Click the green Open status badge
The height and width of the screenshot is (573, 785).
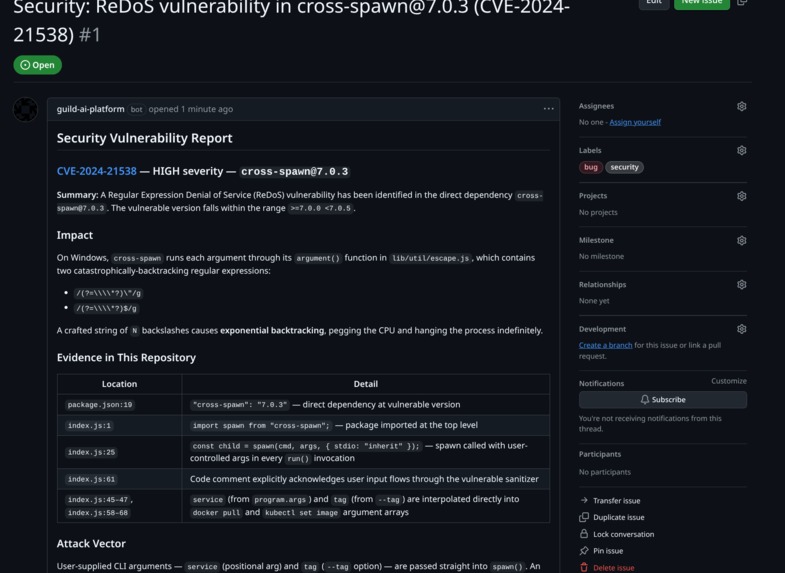[x=38, y=65]
